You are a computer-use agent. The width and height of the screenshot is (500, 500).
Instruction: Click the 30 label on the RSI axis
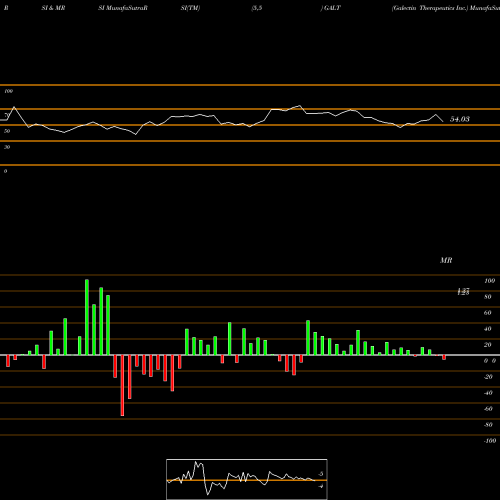click(7, 147)
